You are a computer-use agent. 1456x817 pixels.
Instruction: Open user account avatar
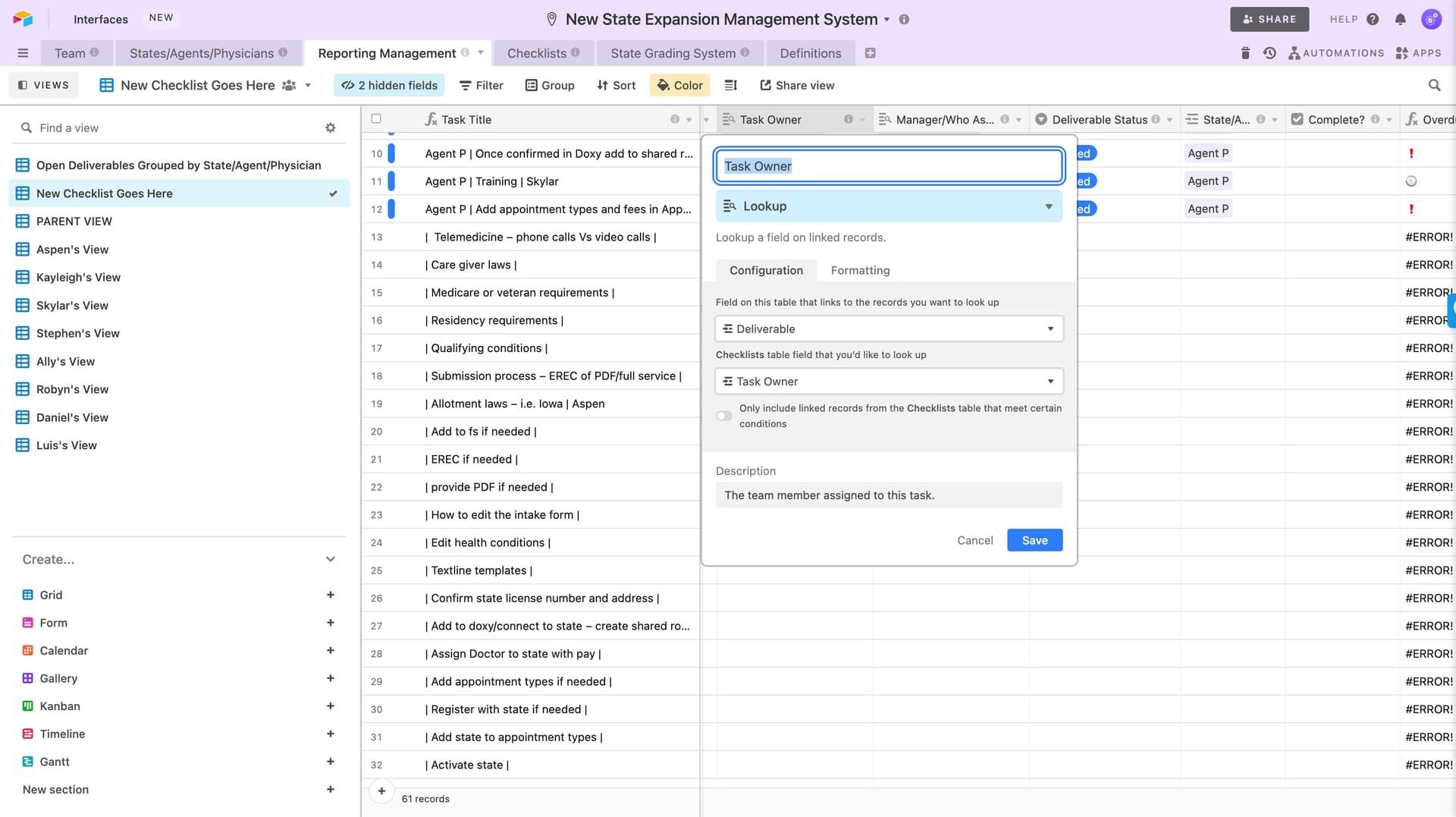pyautogui.click(x=1431, y=20)
